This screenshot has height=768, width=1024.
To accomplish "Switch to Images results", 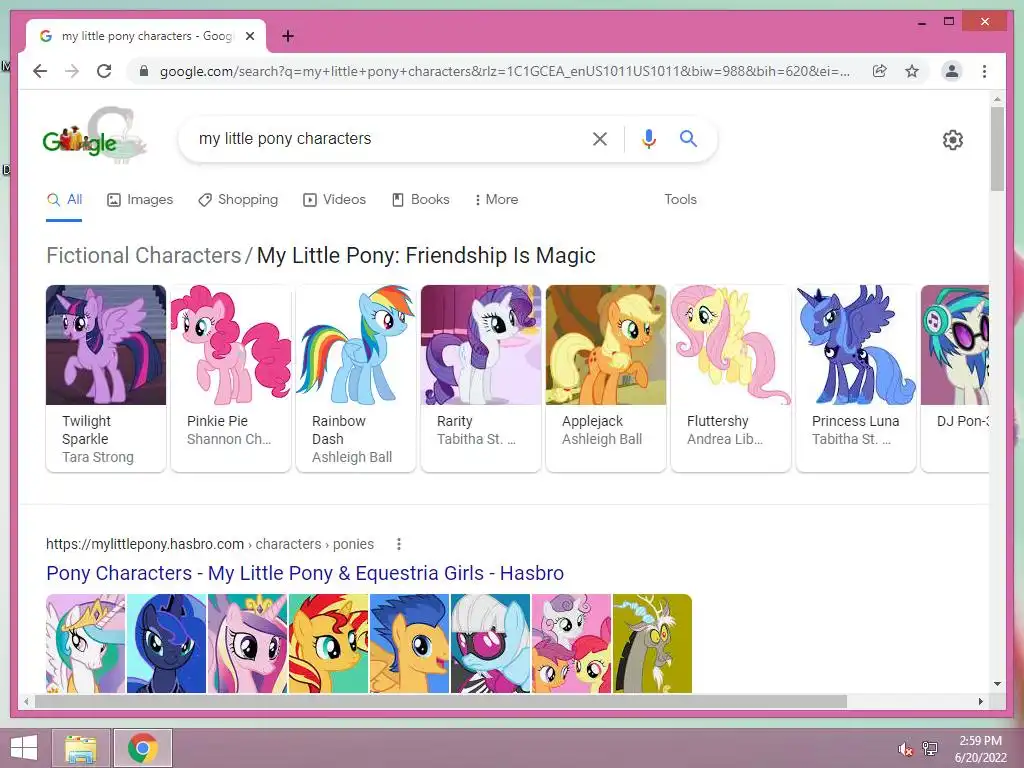I will click(140, 199).
